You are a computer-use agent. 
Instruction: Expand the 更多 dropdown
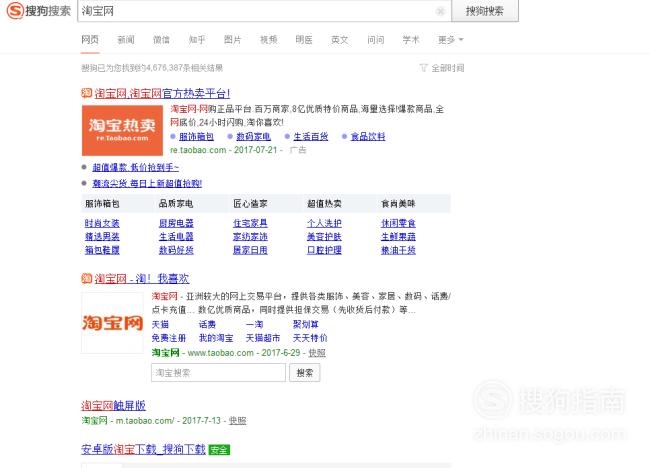click(x=451, y=40)
